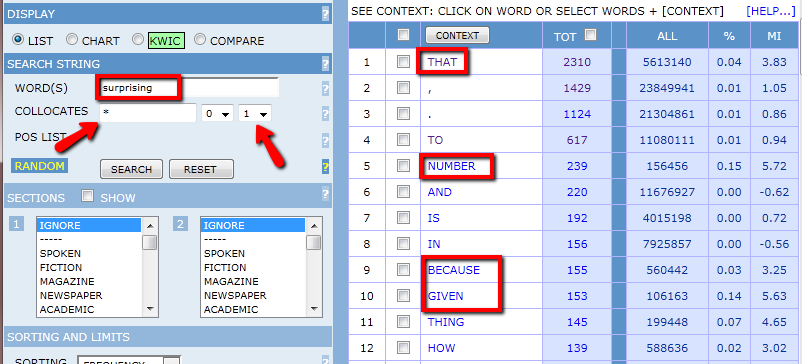The height and width of the screenshot is (364, 802).
Task: Tick the select-all checkbox in results header
Action: click(x=404, y=35)
